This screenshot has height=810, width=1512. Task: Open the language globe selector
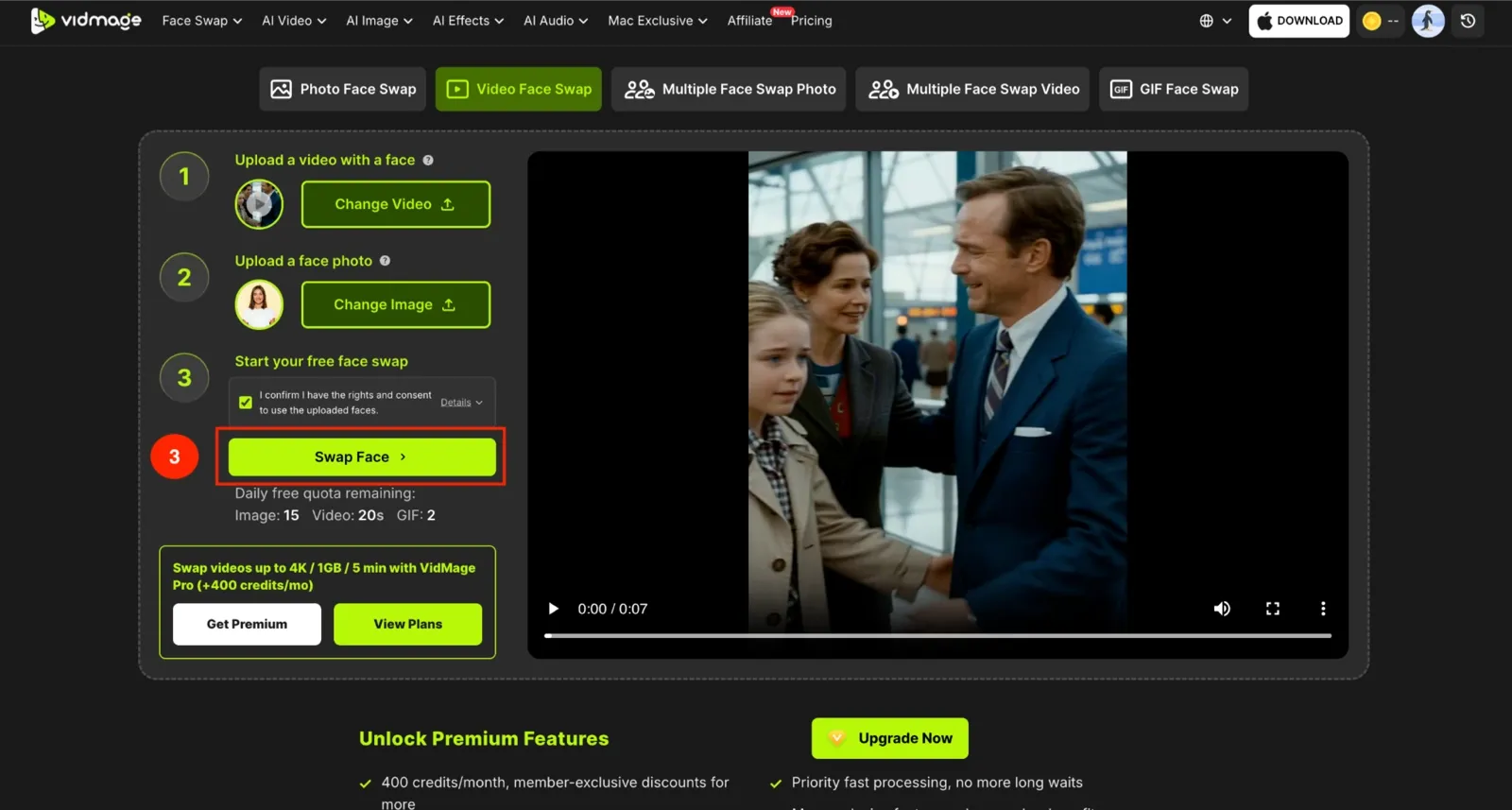1215,20
